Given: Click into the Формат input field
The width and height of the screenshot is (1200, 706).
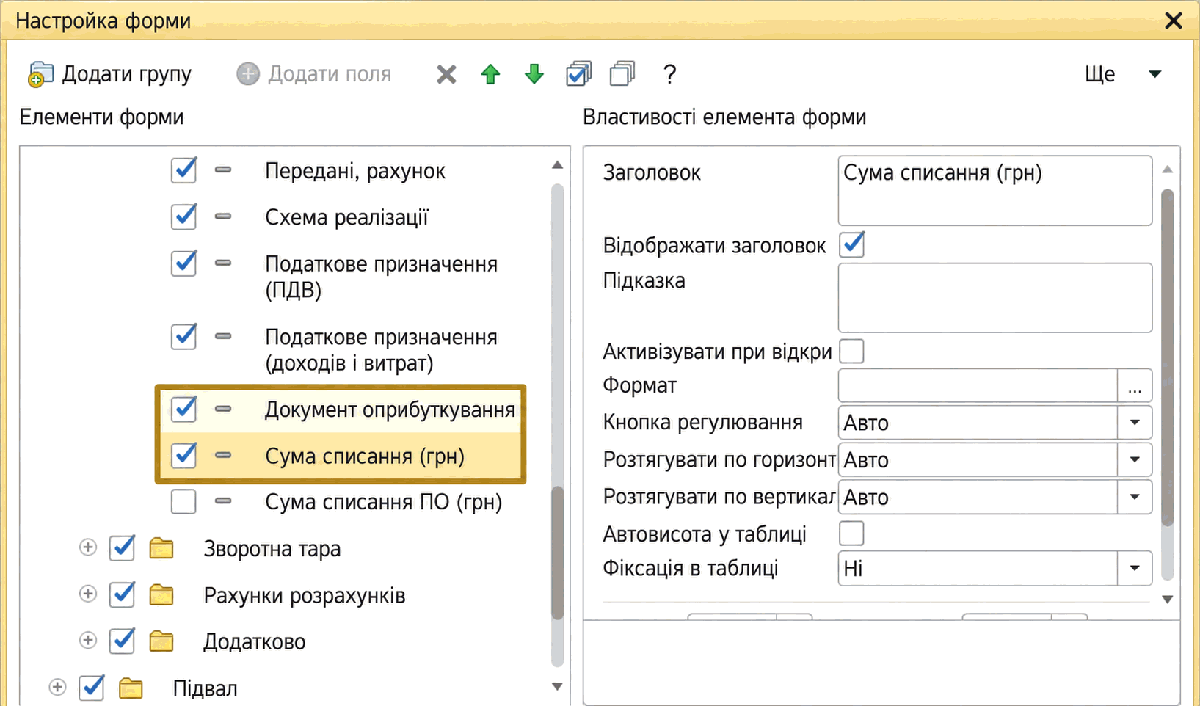Looking at the screenshot, I should coord(977,386).
